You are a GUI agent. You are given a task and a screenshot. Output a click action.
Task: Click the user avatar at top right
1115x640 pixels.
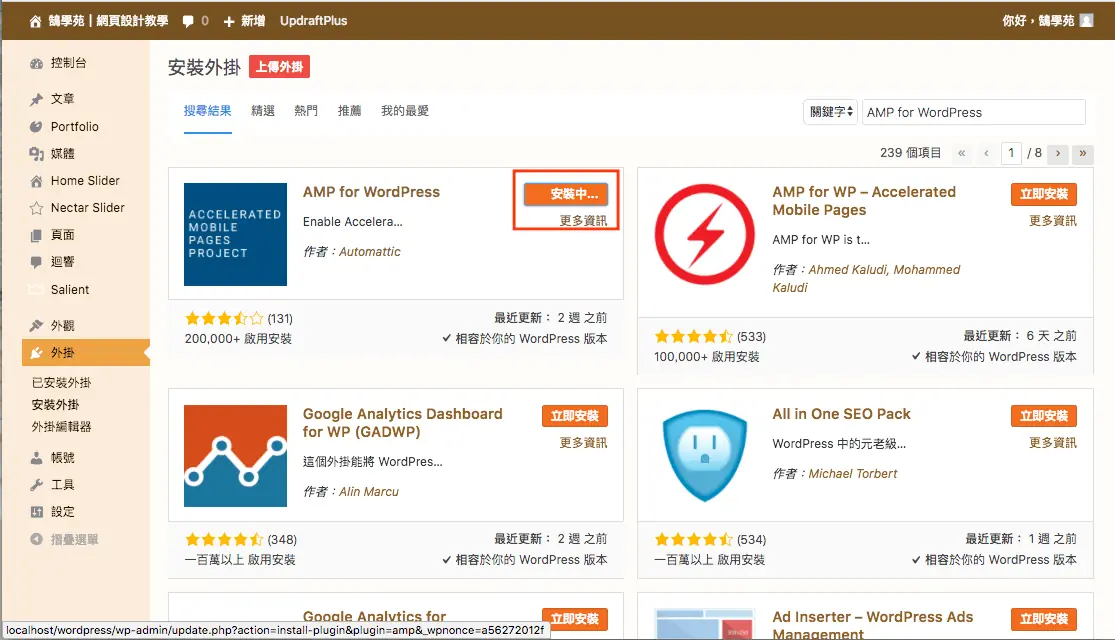pyautogui.click(x=1086, y=21)
